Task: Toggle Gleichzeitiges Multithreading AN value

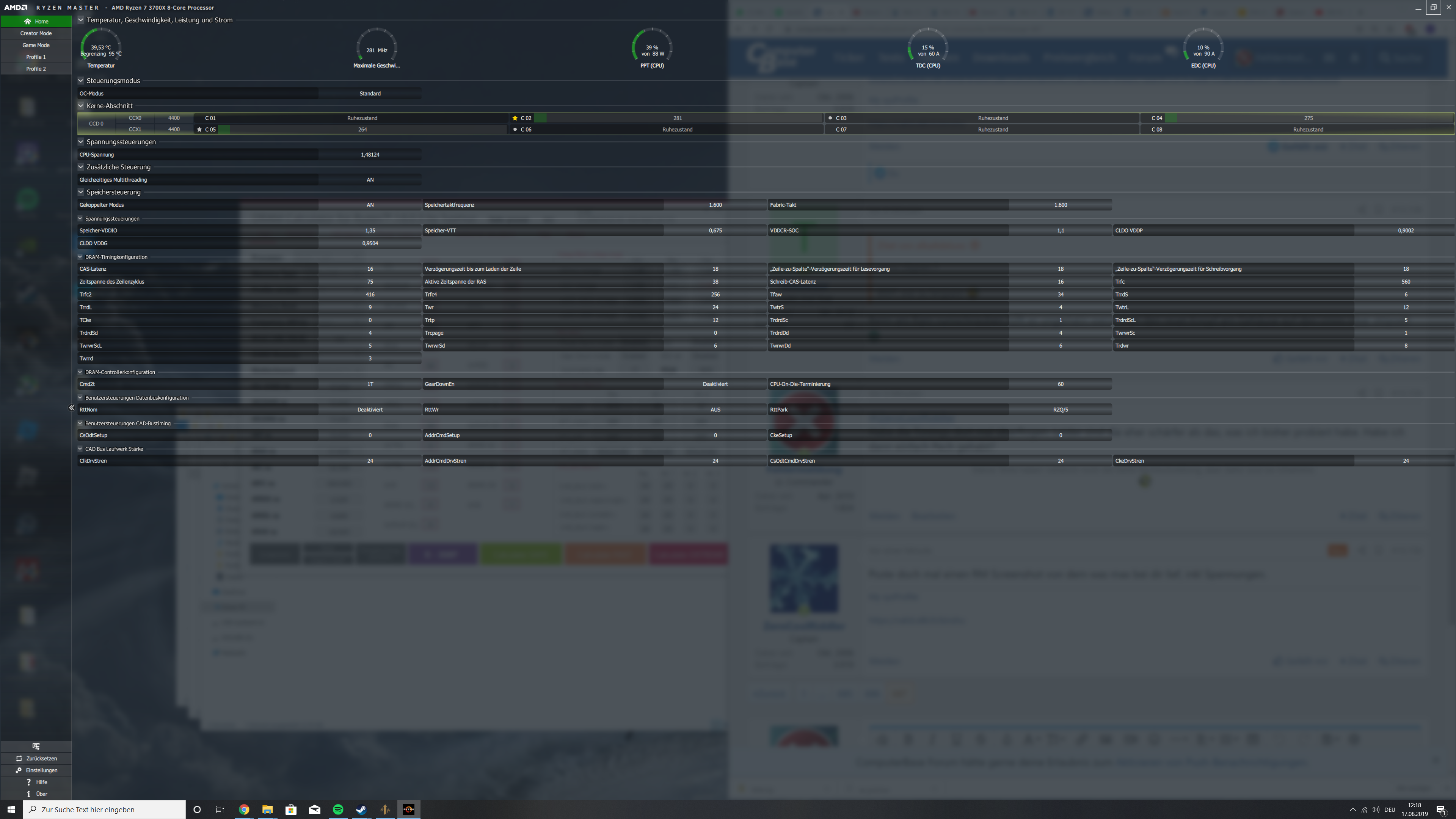Action: click(x=370, y=180)
